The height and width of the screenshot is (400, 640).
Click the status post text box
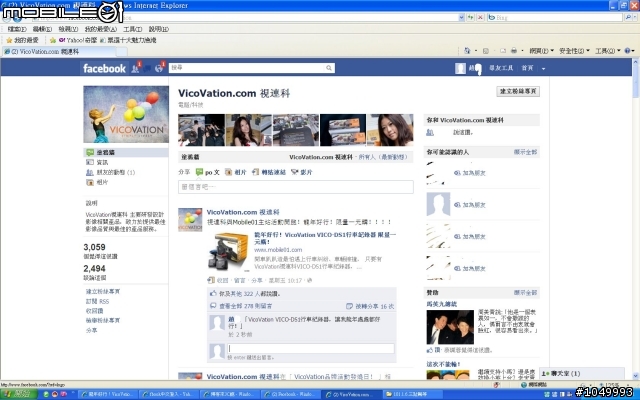(296, 187)
